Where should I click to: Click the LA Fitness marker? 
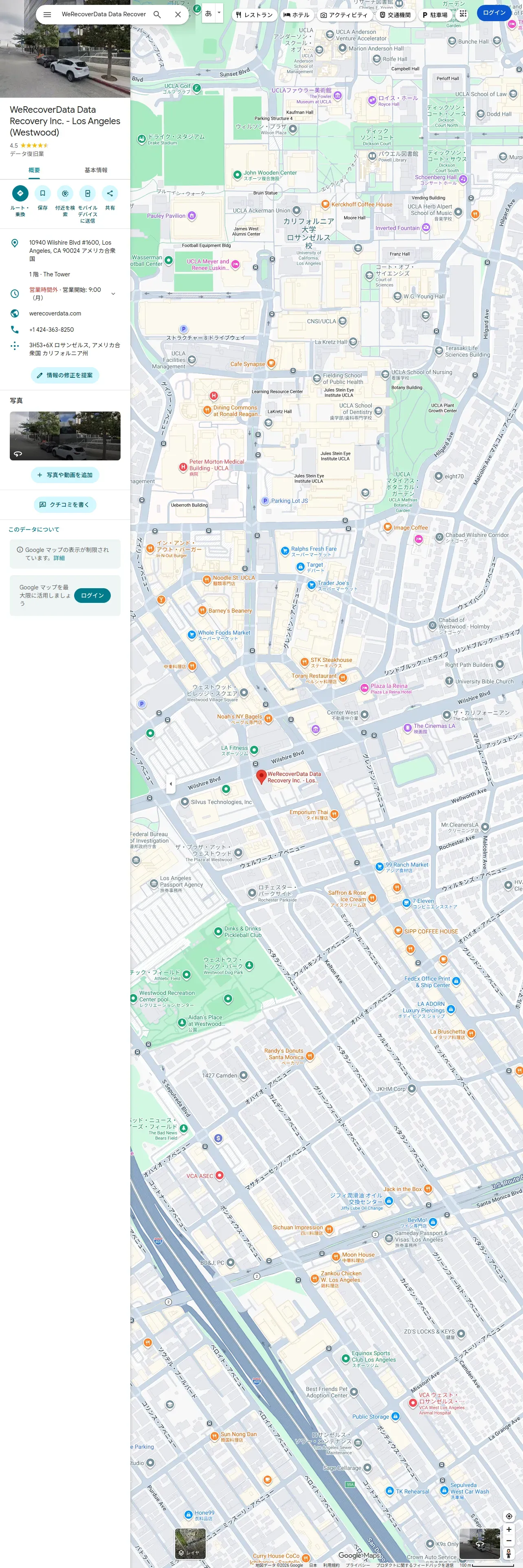(255, 750)
